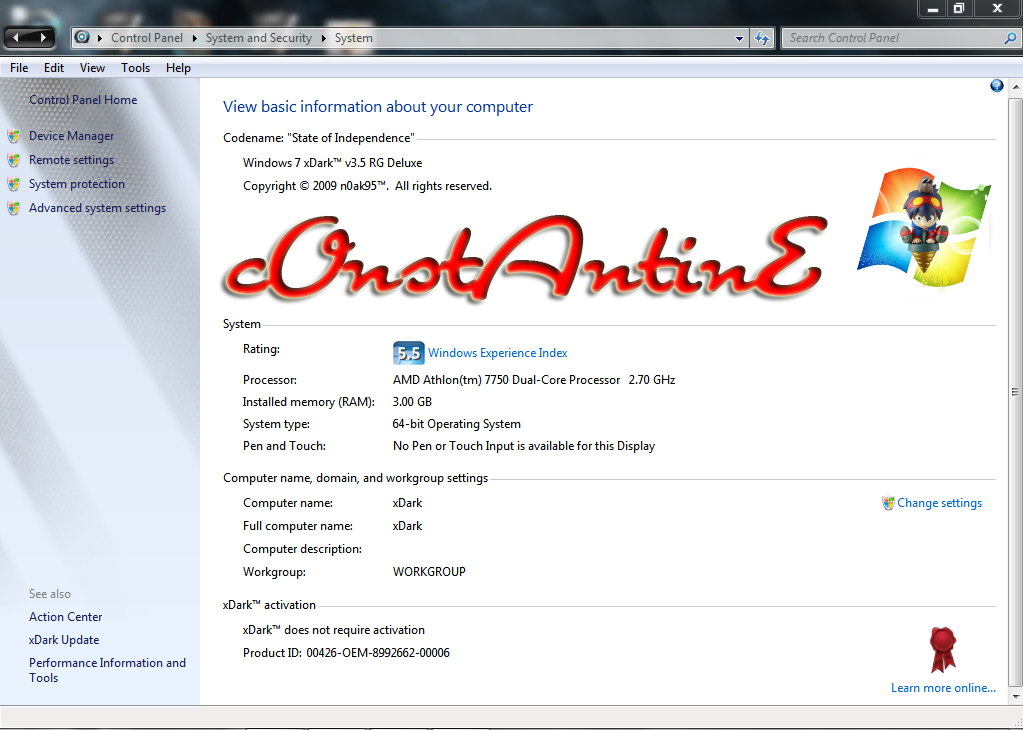
Task: Click the Windows flag logo with figurine
Action: coord(923,230)
